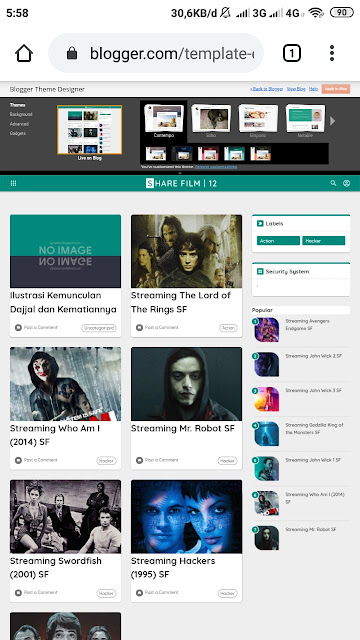The height and width of the screenshot is (640, 360).
Task: Click the search icon in blog header
Action: (333, 183)
